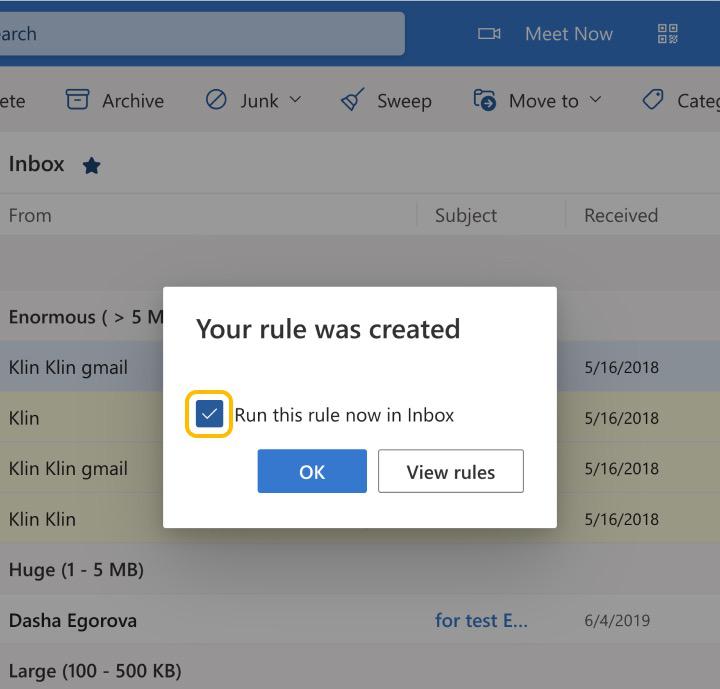Expand the Junk dropdown arrow

pos(295,100)
